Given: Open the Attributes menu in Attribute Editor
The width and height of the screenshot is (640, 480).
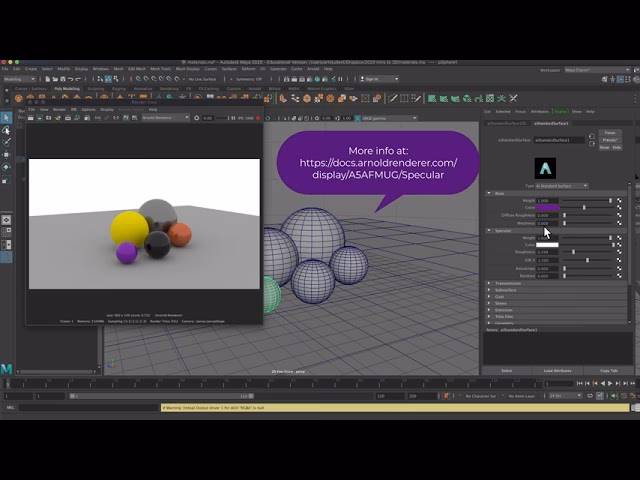Looking at the screenshot, I should coord(540,111).
